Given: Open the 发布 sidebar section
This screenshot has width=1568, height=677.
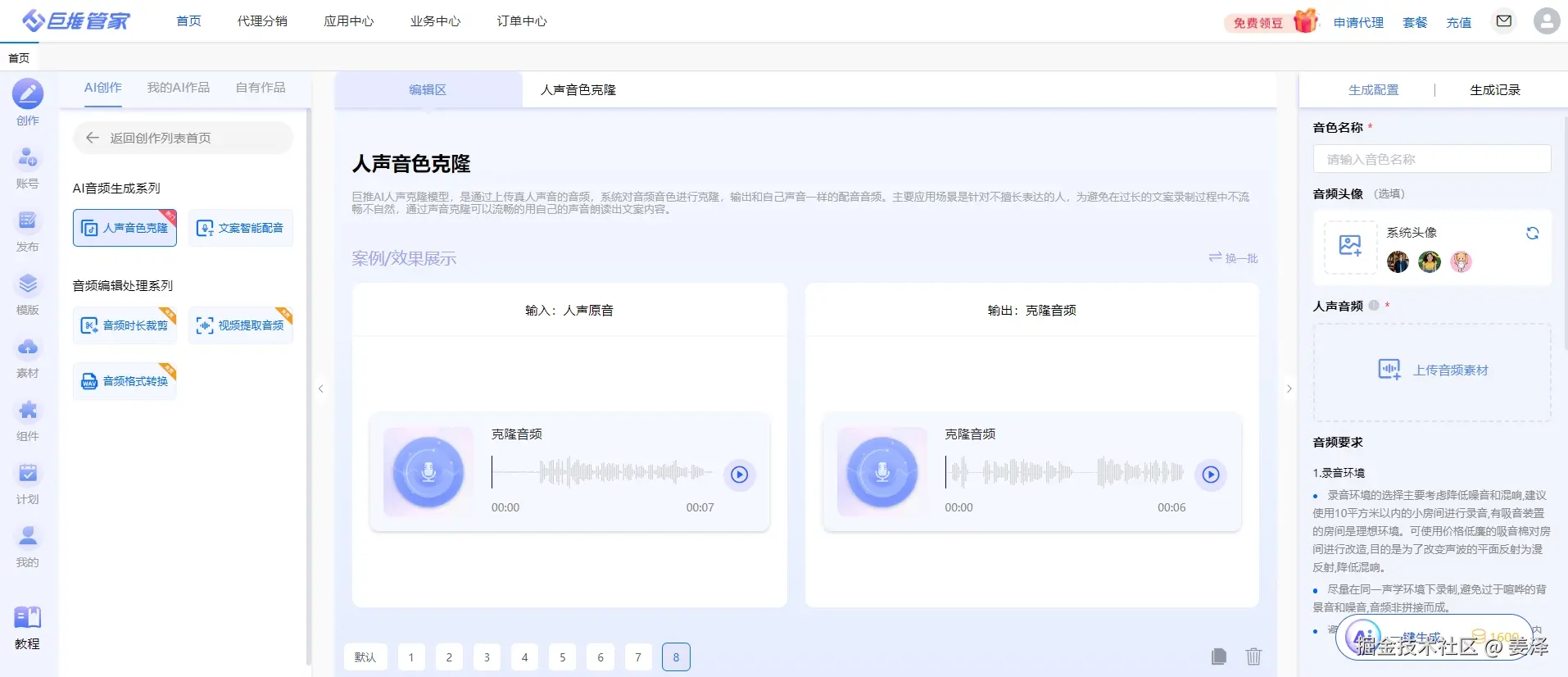Looking at the screenshot, I should pyautogui.click(x=28, y=229).
